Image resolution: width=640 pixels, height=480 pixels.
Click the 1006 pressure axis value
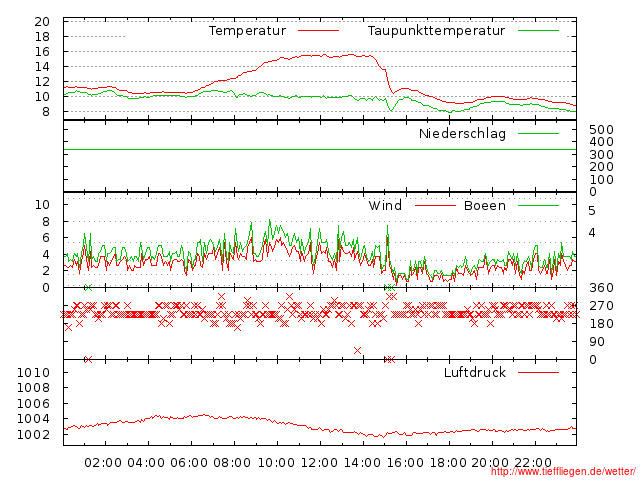(x=33, y=404)
